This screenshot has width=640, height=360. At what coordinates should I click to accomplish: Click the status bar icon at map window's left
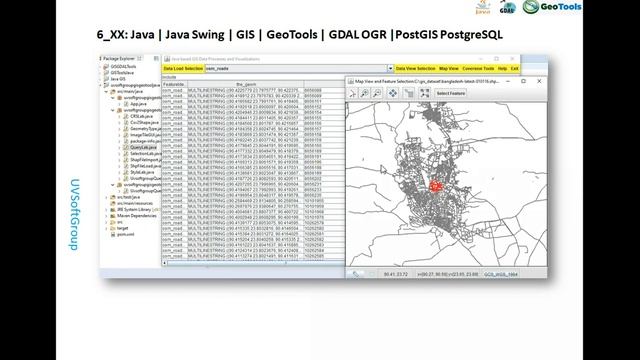click(x=356, y=274)
